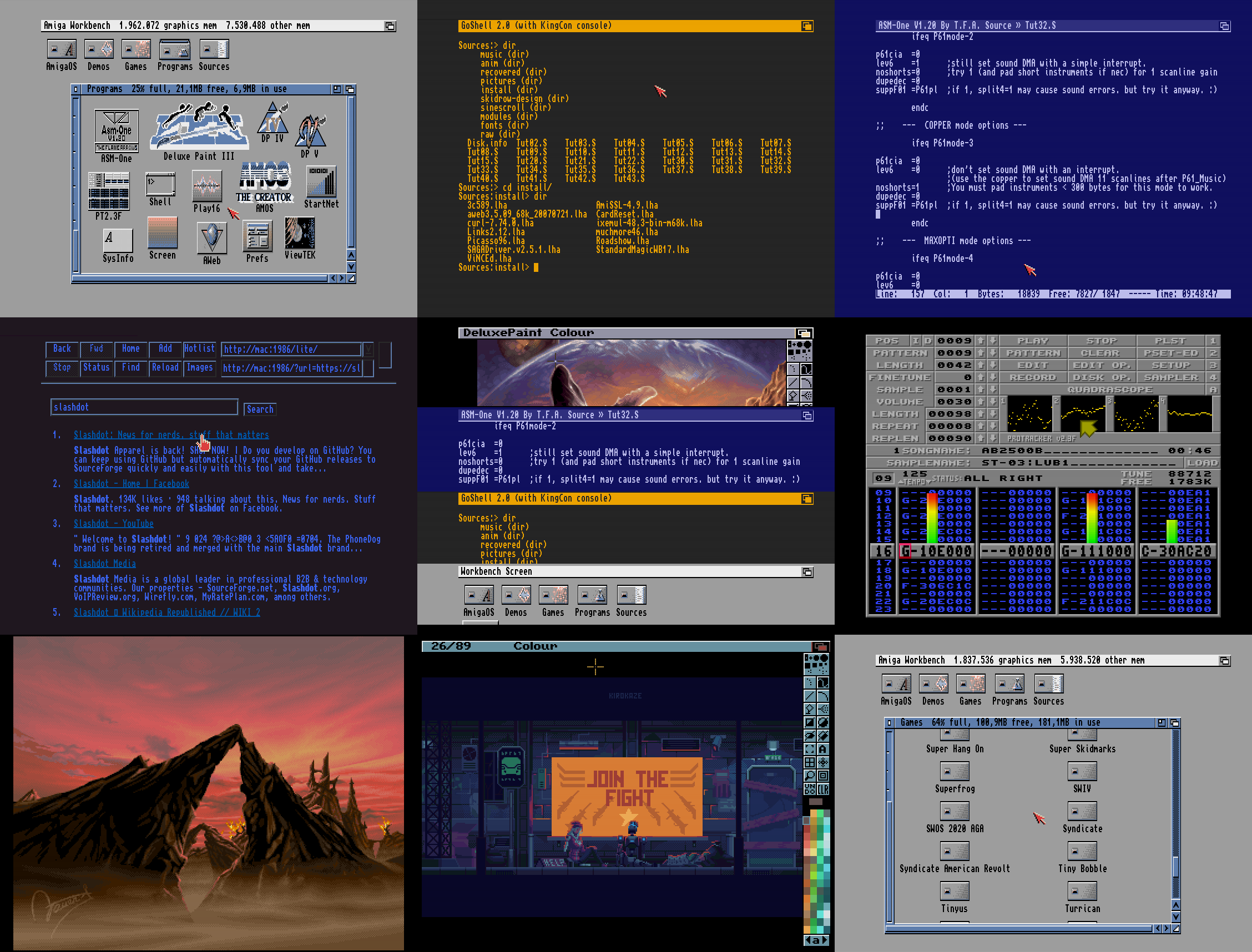Screen dimensions: 1252x952
Task: Select the text 'A' tool in DeluxePaint
Action: pyautogui.click(x=823, y=749)
